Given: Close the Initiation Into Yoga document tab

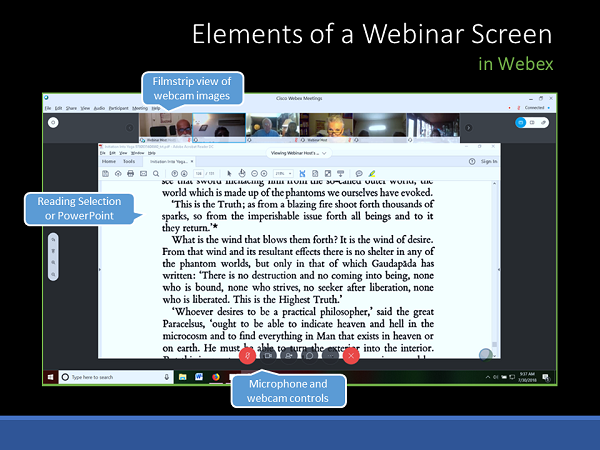Looking at the screenshot, I should (192, 161).
